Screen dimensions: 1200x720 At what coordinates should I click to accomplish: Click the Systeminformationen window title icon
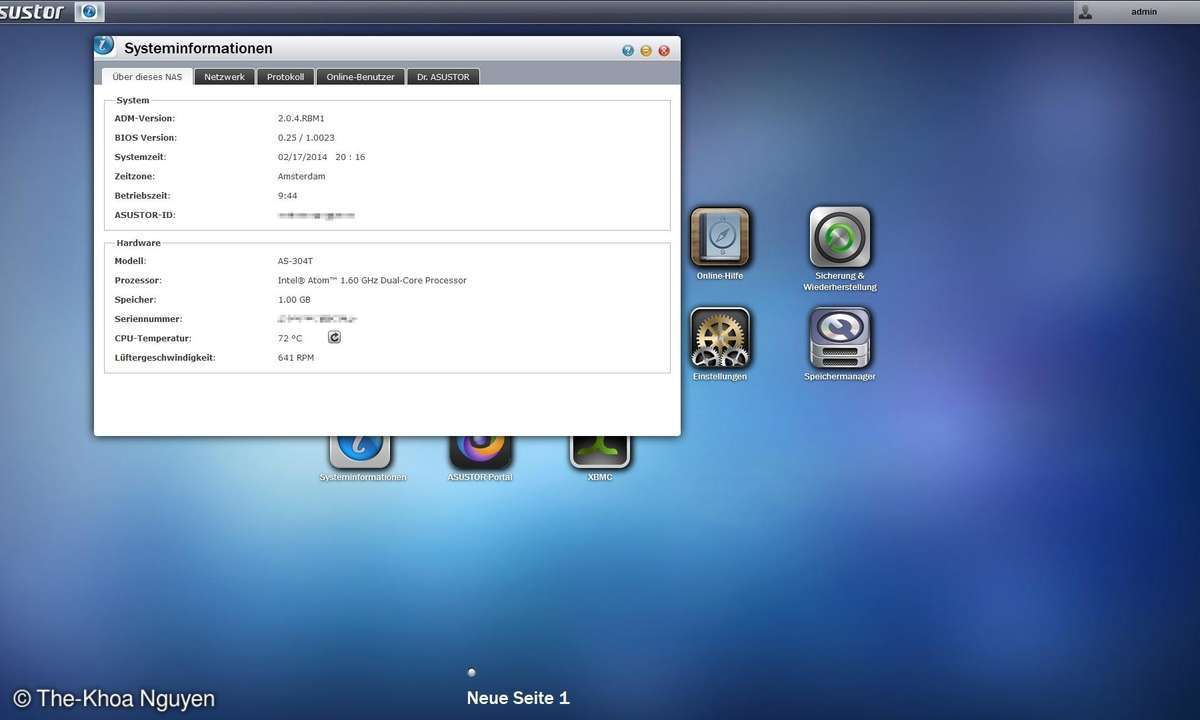(104, 46)
